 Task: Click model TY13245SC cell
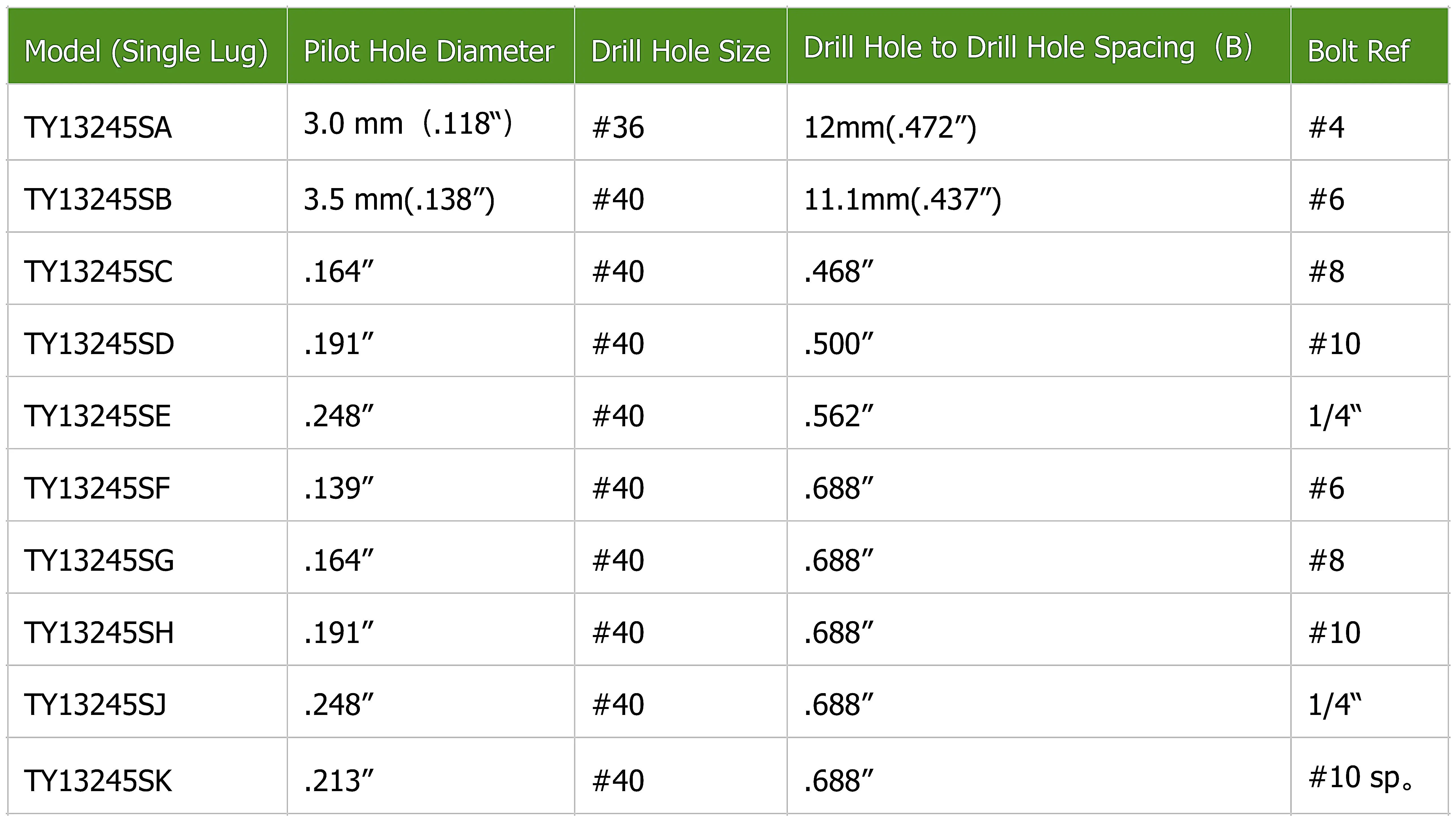pyautogui.click(x=97, y=271)
